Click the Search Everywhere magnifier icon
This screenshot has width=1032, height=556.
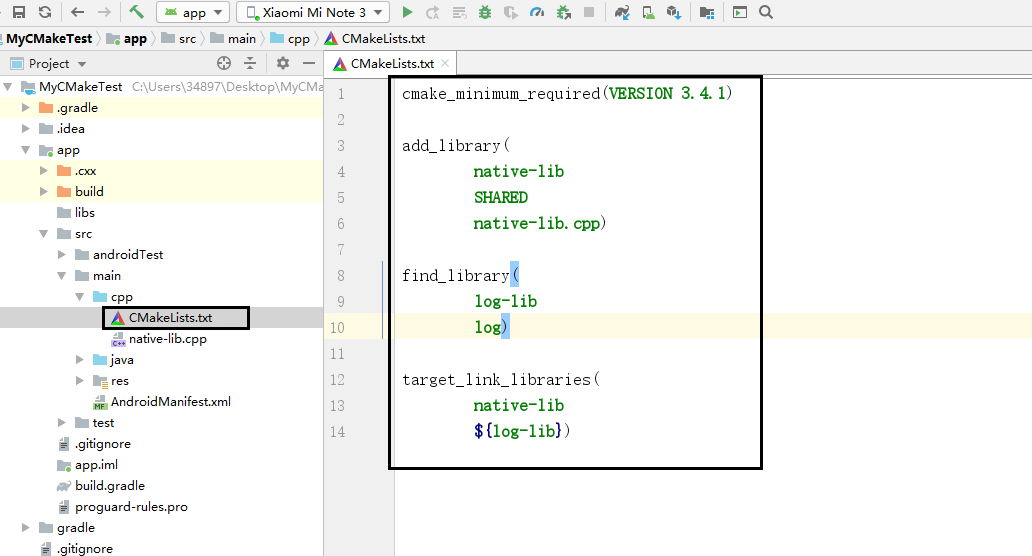pos(765,12)
